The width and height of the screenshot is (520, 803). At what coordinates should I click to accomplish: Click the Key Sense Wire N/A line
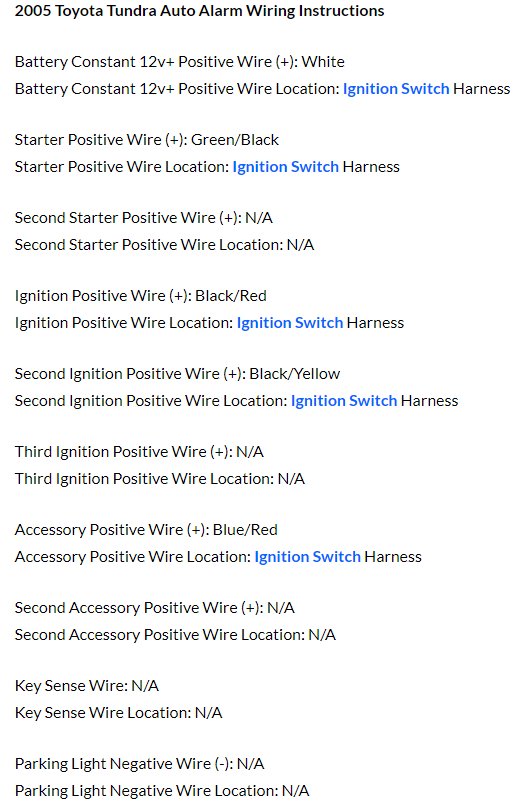(x=87, y=686)
